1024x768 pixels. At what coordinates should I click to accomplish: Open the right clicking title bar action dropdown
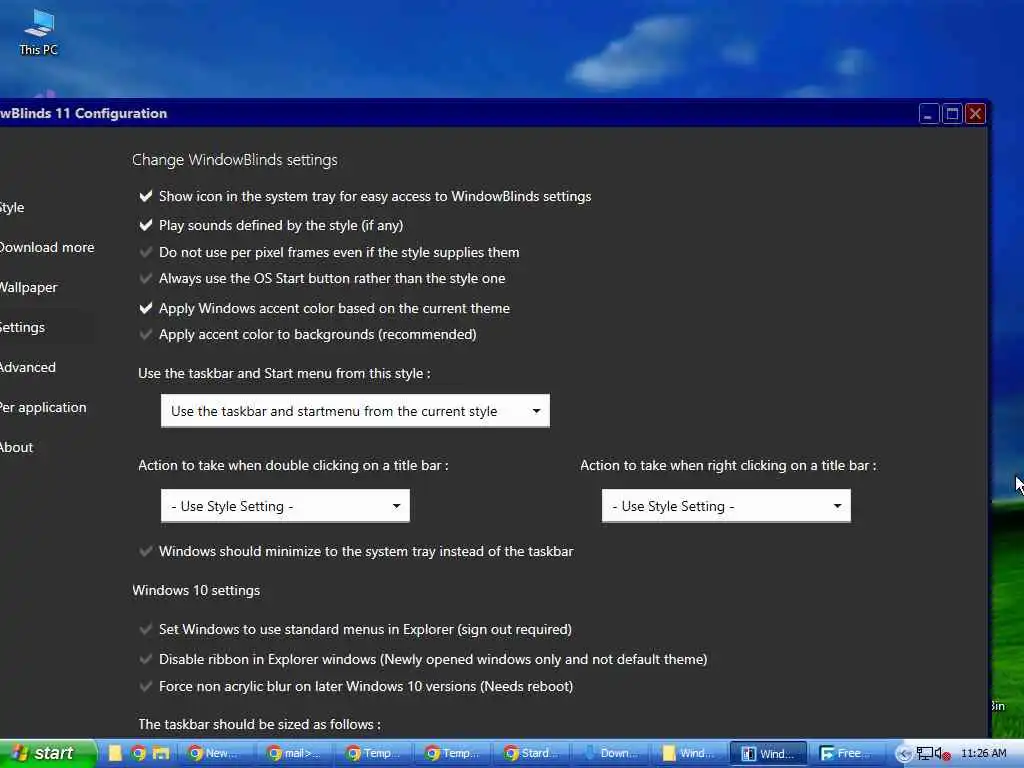click(x=726, y=506)
